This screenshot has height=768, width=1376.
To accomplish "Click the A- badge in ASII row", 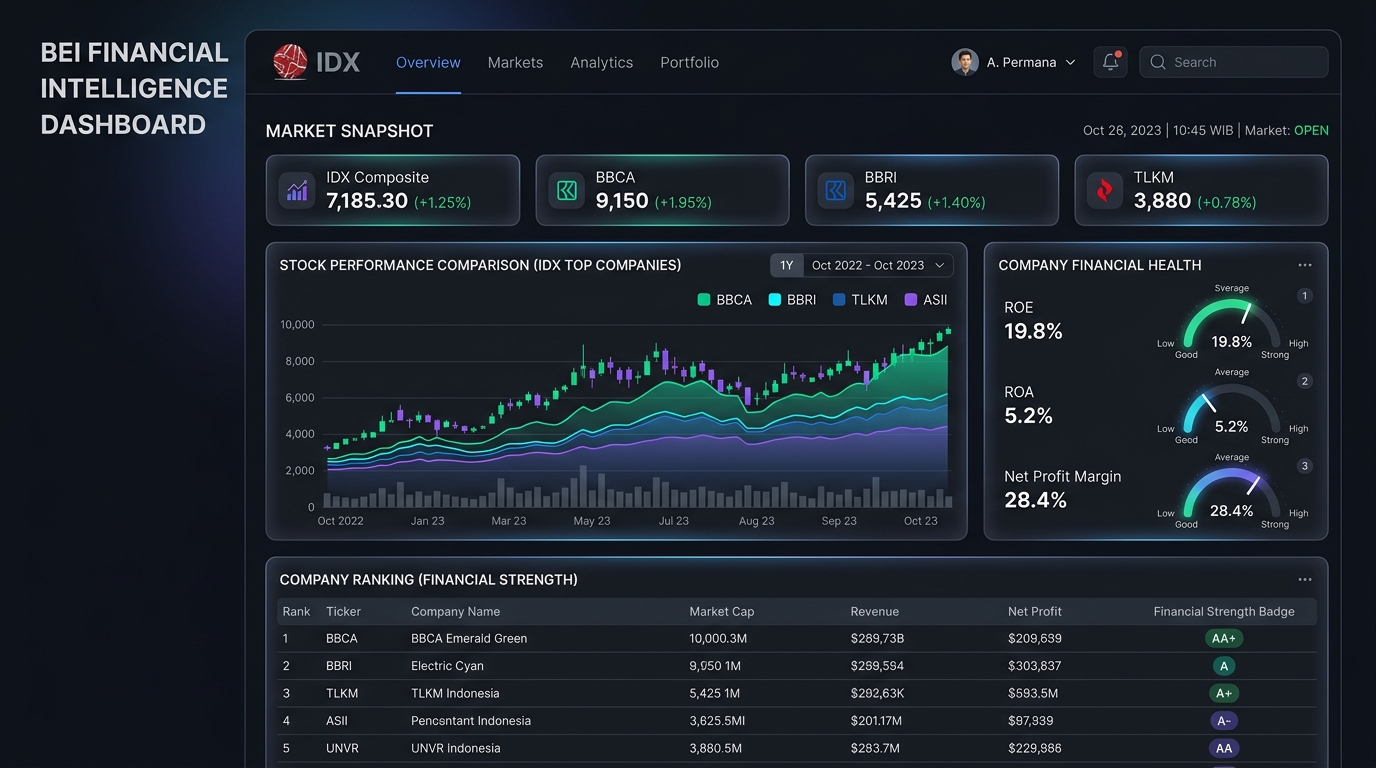I will pyautogui.click(x=1224, y=721).
